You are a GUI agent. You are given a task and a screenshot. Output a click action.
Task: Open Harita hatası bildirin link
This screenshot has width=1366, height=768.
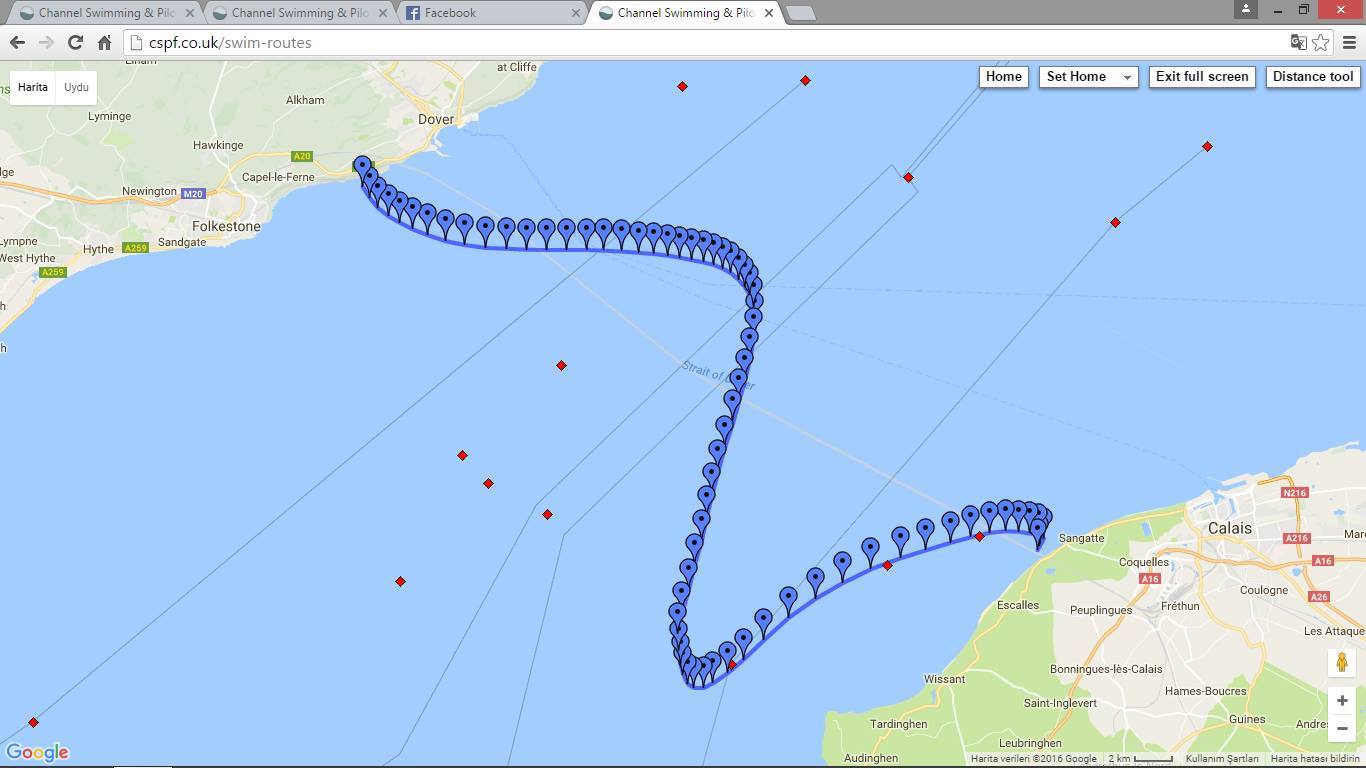coord(1315,759)
